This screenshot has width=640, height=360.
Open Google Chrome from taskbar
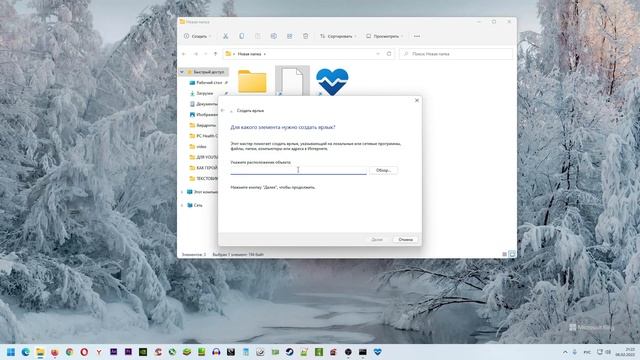pos(70,352)
